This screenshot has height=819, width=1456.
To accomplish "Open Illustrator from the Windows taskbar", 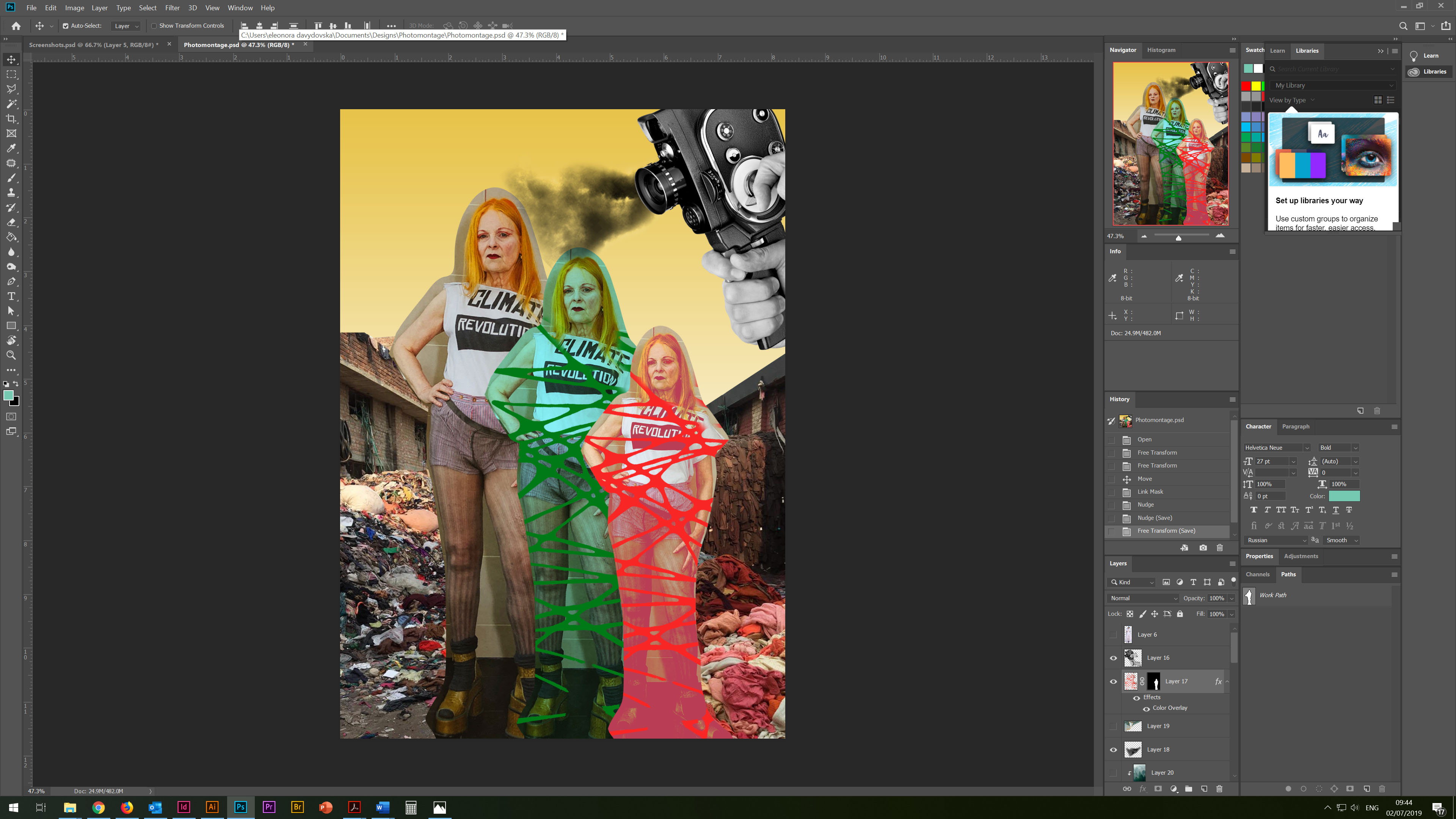I will click(212, 807).
